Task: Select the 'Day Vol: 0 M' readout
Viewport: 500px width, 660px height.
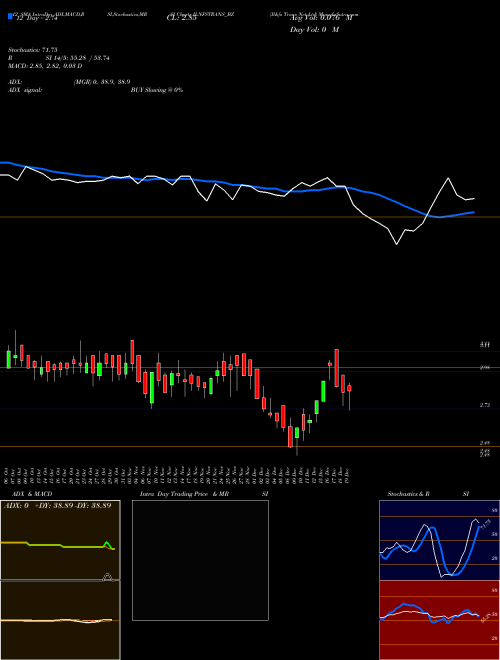Action: 314,30
